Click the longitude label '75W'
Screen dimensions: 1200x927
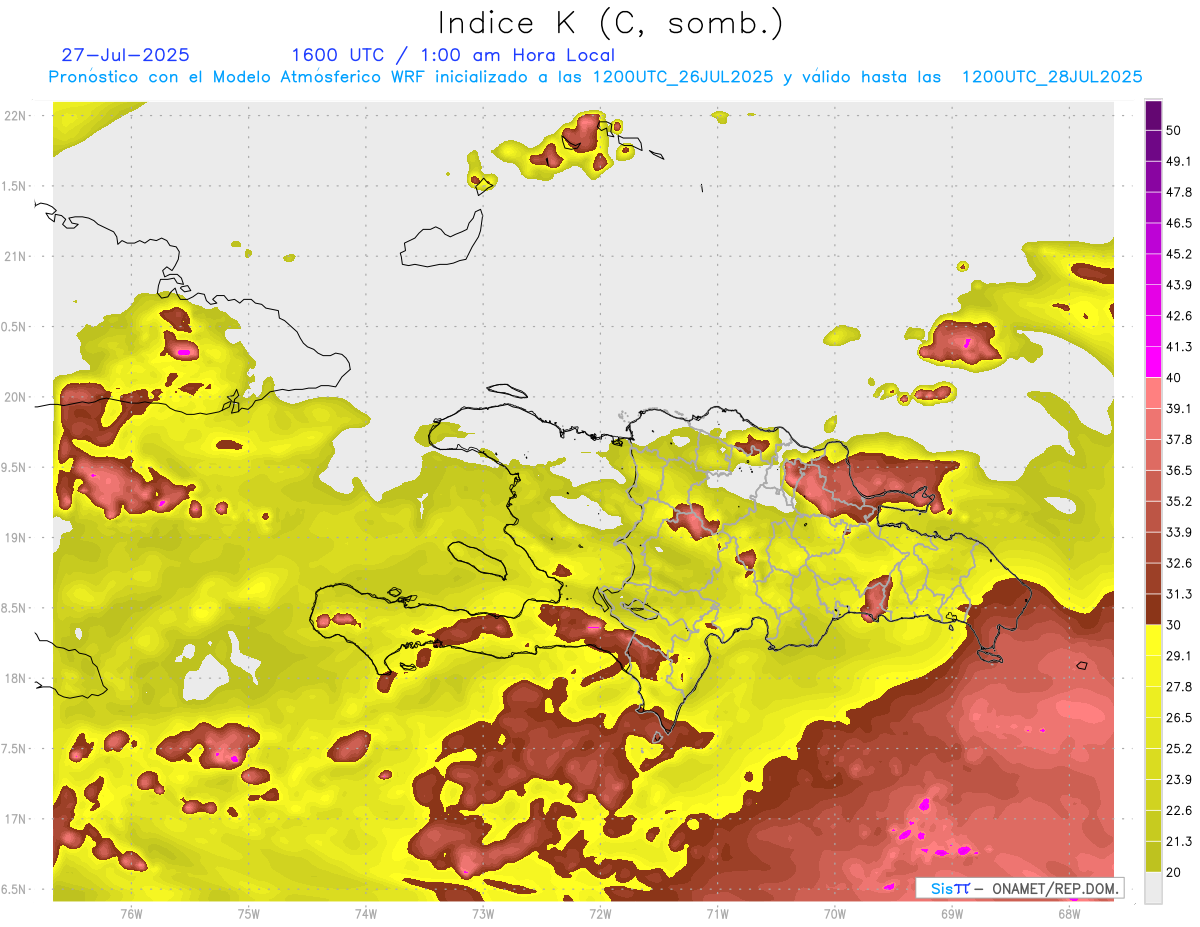pos(249,913)
